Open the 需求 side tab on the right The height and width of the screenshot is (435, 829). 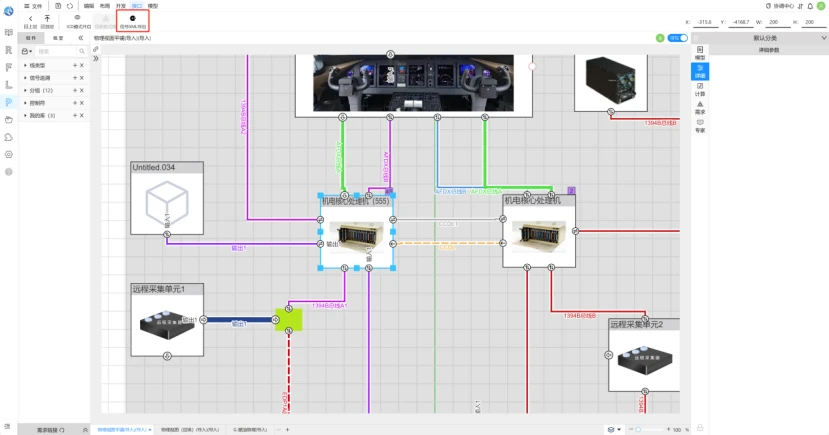[700, 108]
